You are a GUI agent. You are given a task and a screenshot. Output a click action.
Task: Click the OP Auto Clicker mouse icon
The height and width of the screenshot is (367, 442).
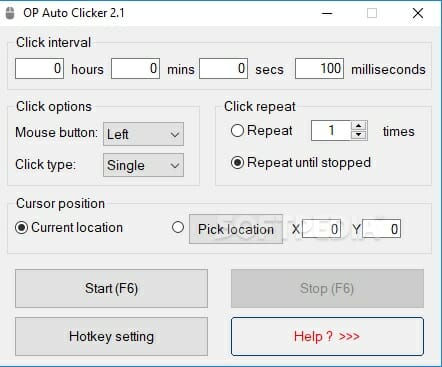(x=10, y=14)
